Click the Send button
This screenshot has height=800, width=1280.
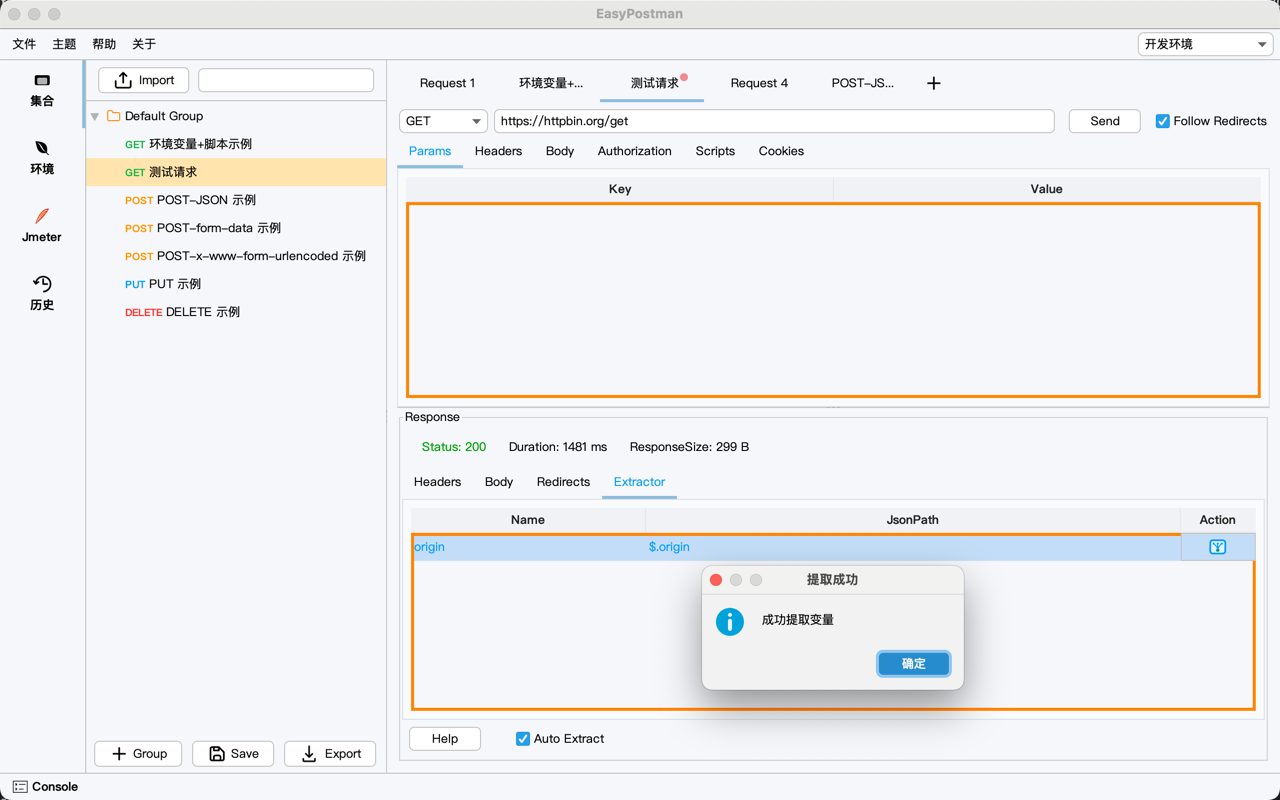click(1105, 121)
